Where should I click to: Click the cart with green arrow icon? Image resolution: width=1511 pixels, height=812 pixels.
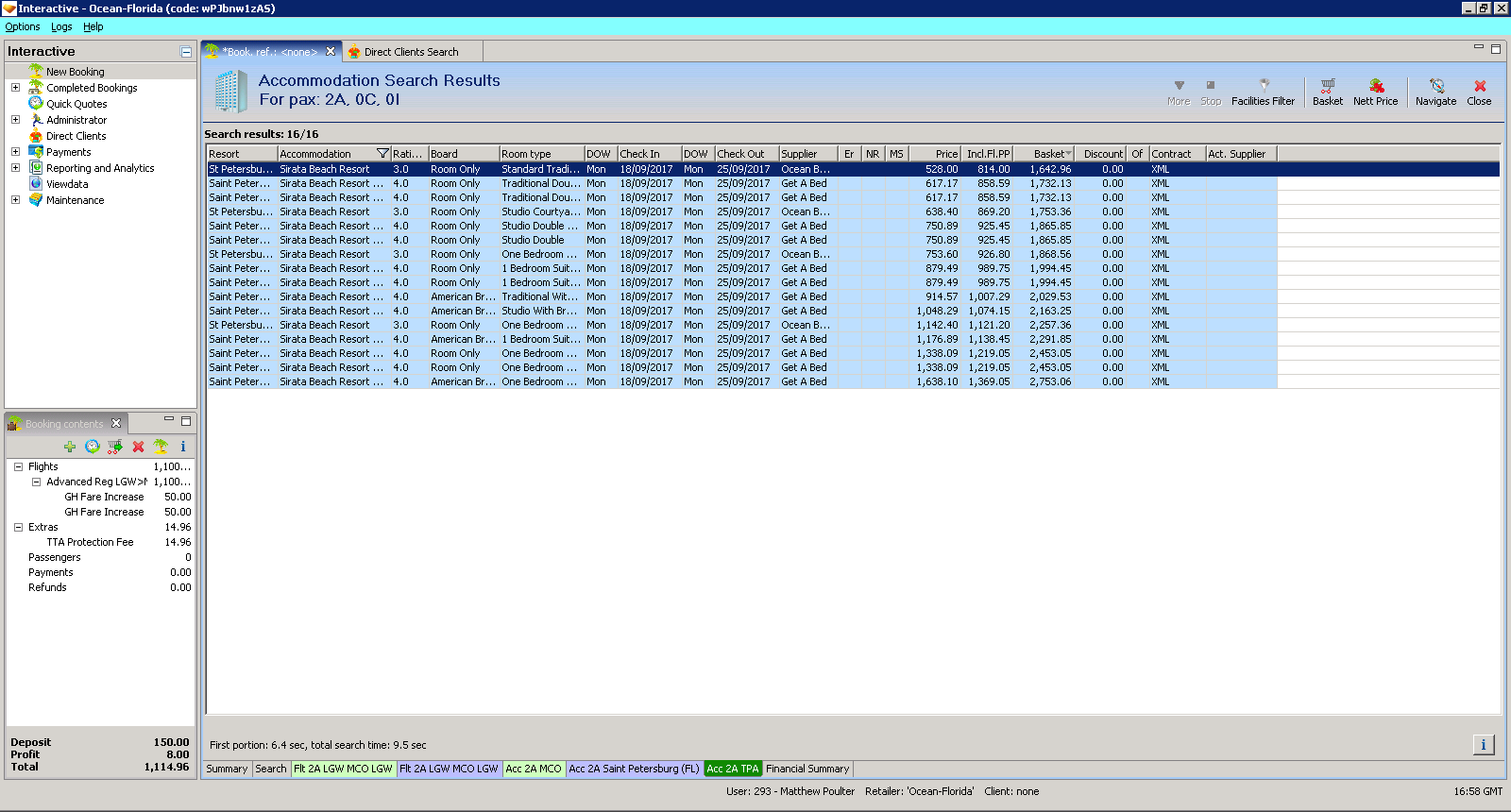(x=115, y=447)
